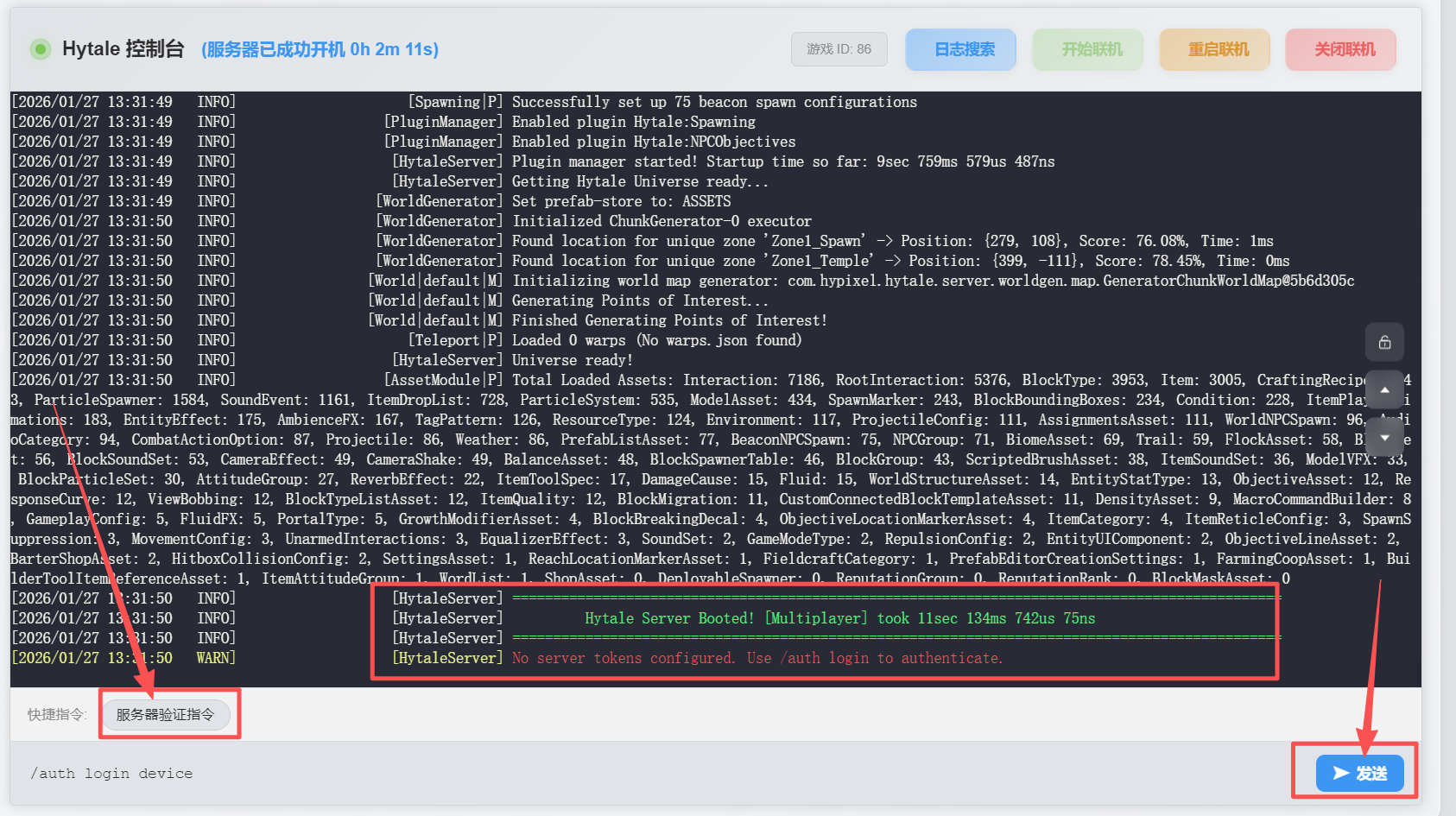The width and height of the screenshot is (1456, 816).
Task: Click the yellow WARN log level label
Action: pyautogui.click(x=215, y=658)
